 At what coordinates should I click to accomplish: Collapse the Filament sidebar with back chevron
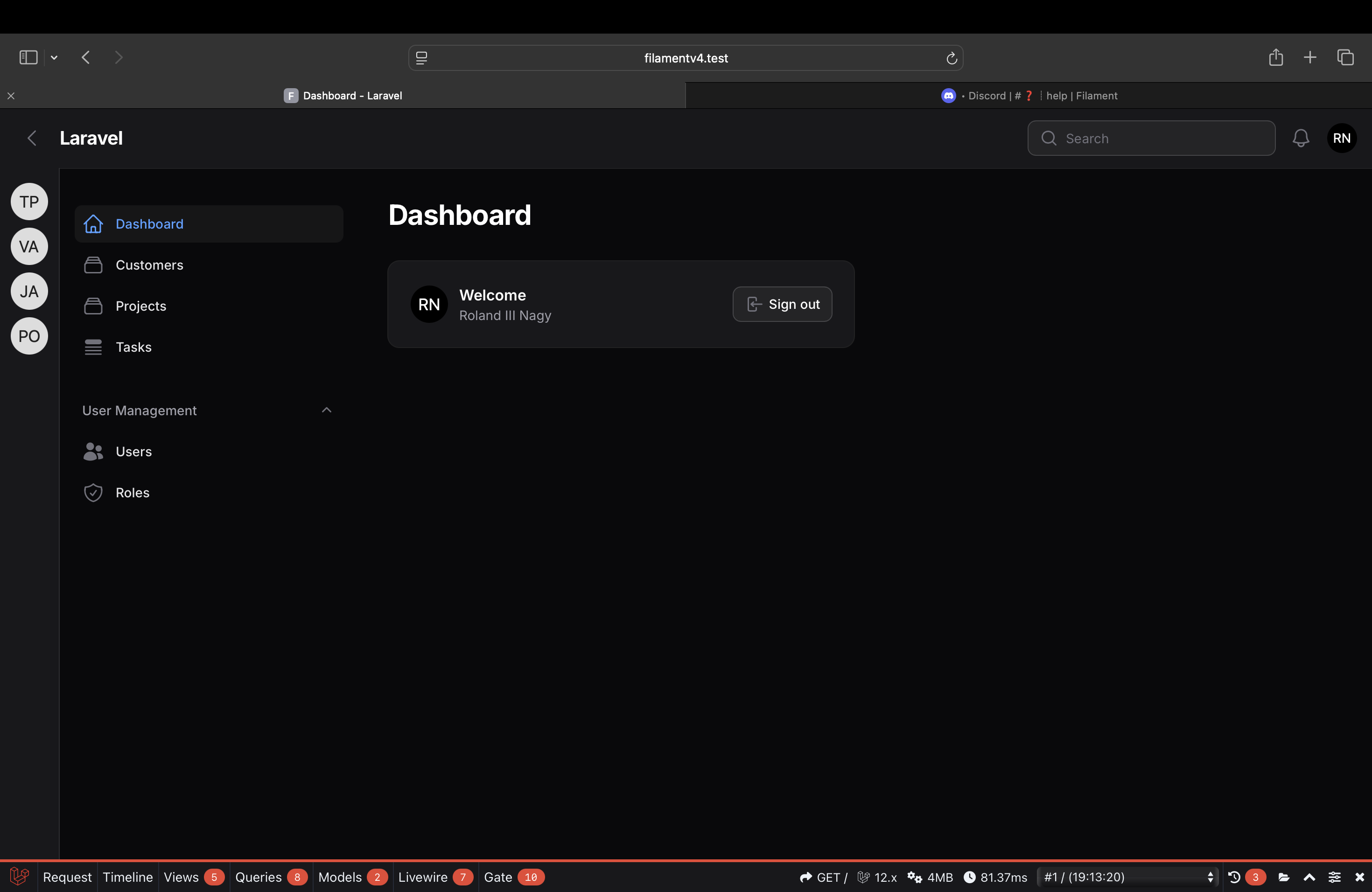(32, 138)
